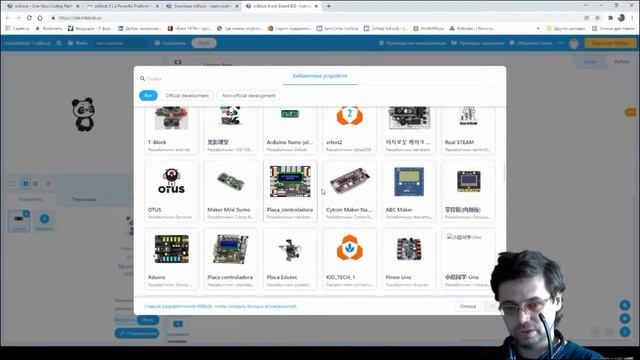
Task: Bookmark this page with the star icon
Action: coord(598,18)
